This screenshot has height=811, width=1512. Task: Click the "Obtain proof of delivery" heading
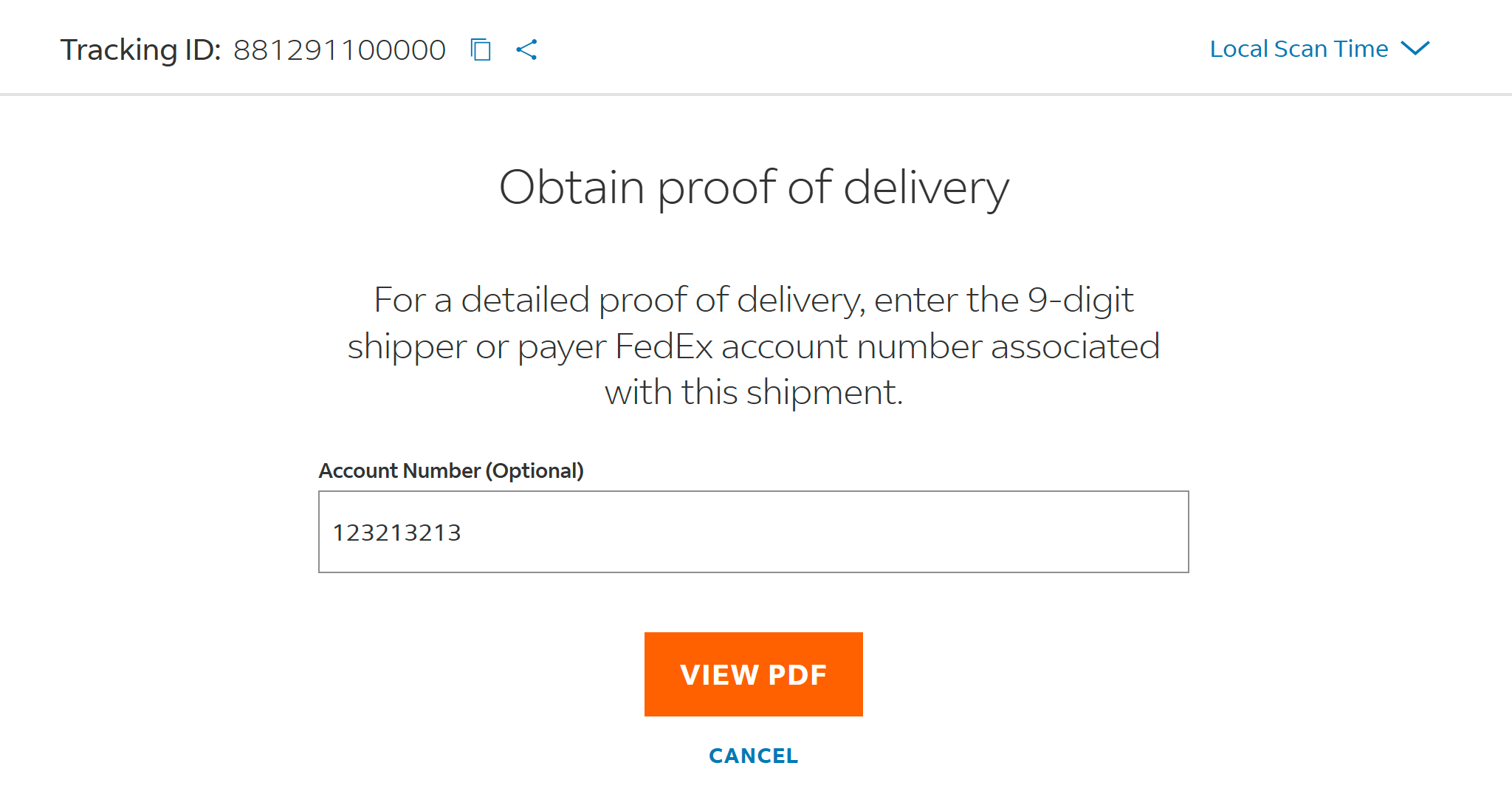click(x=753, y=187)
